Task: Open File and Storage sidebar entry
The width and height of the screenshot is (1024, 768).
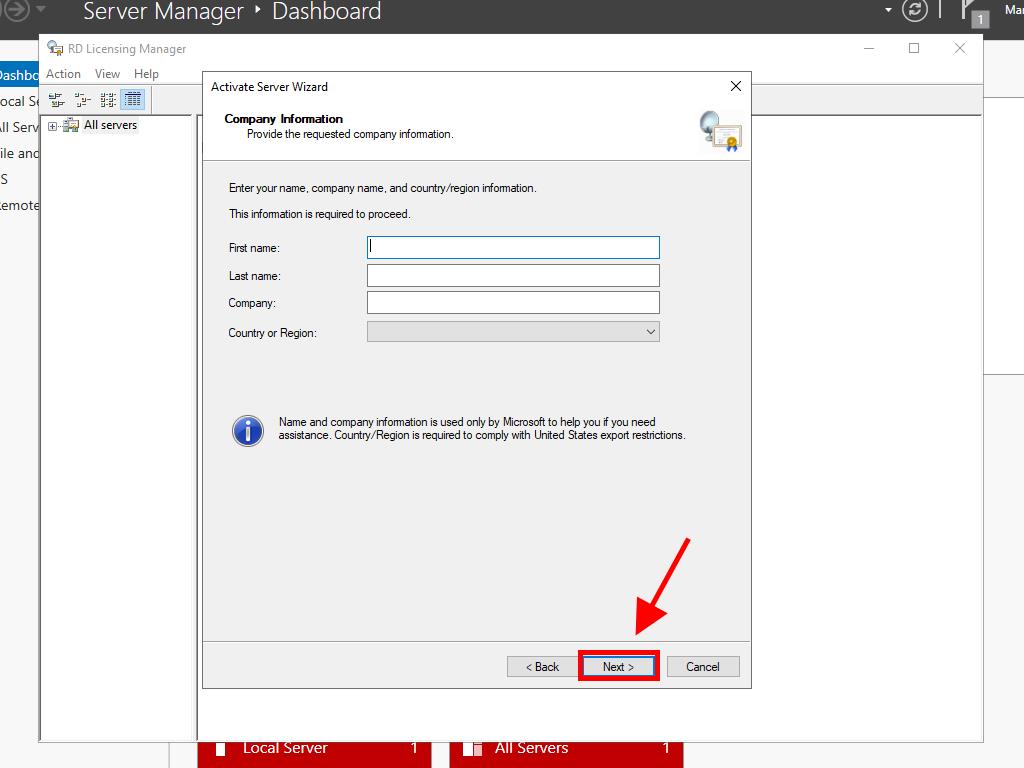Action: coord(20,153)
